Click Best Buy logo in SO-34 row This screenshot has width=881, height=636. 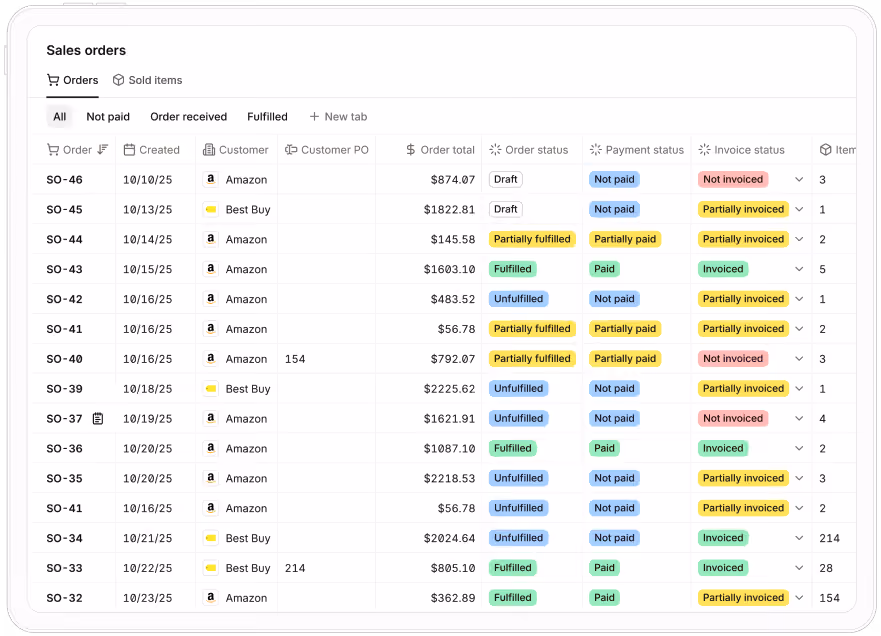pos(211,538)
